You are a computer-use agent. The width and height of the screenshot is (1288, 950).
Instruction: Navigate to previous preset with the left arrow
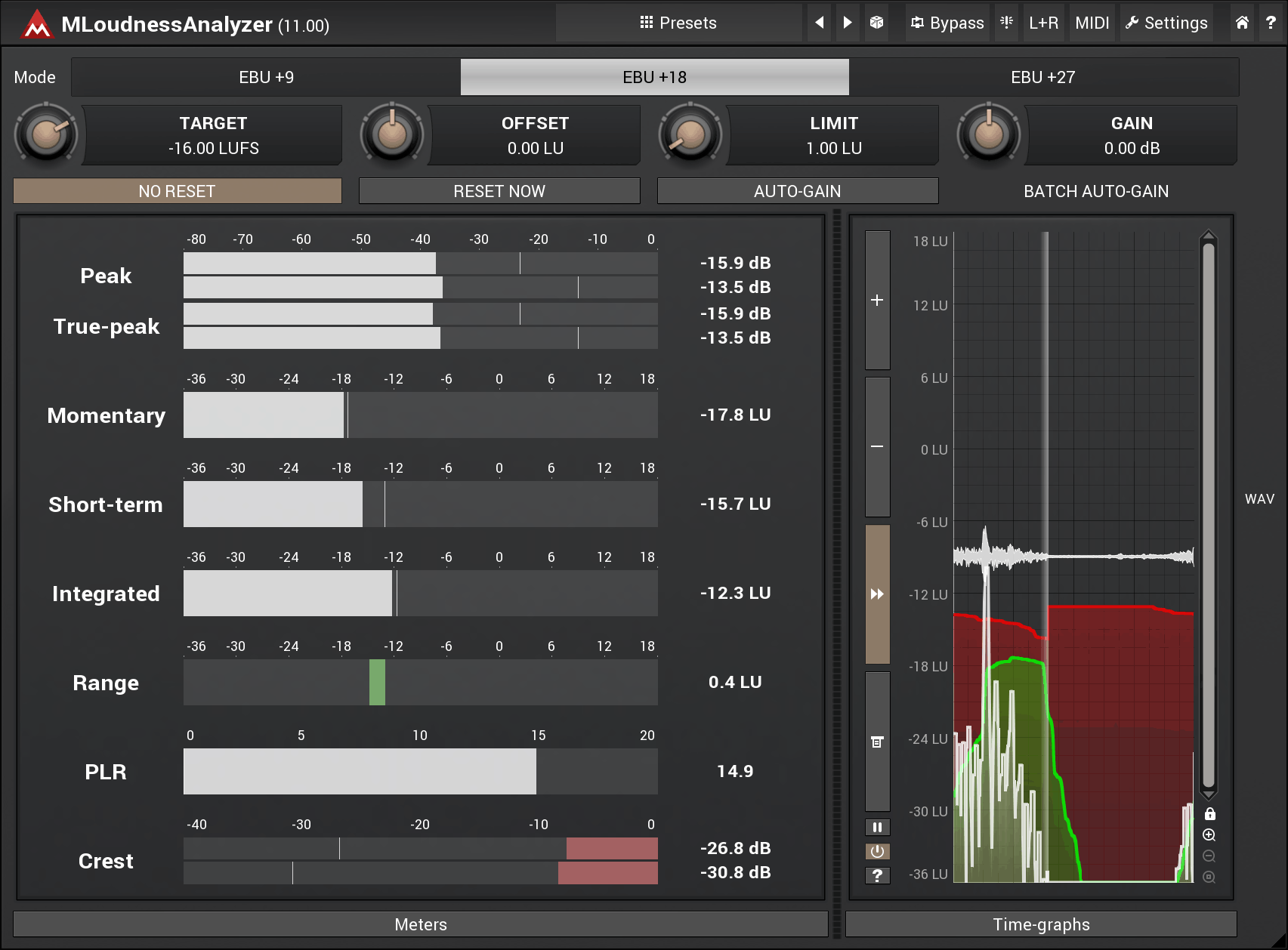[819, 23]
